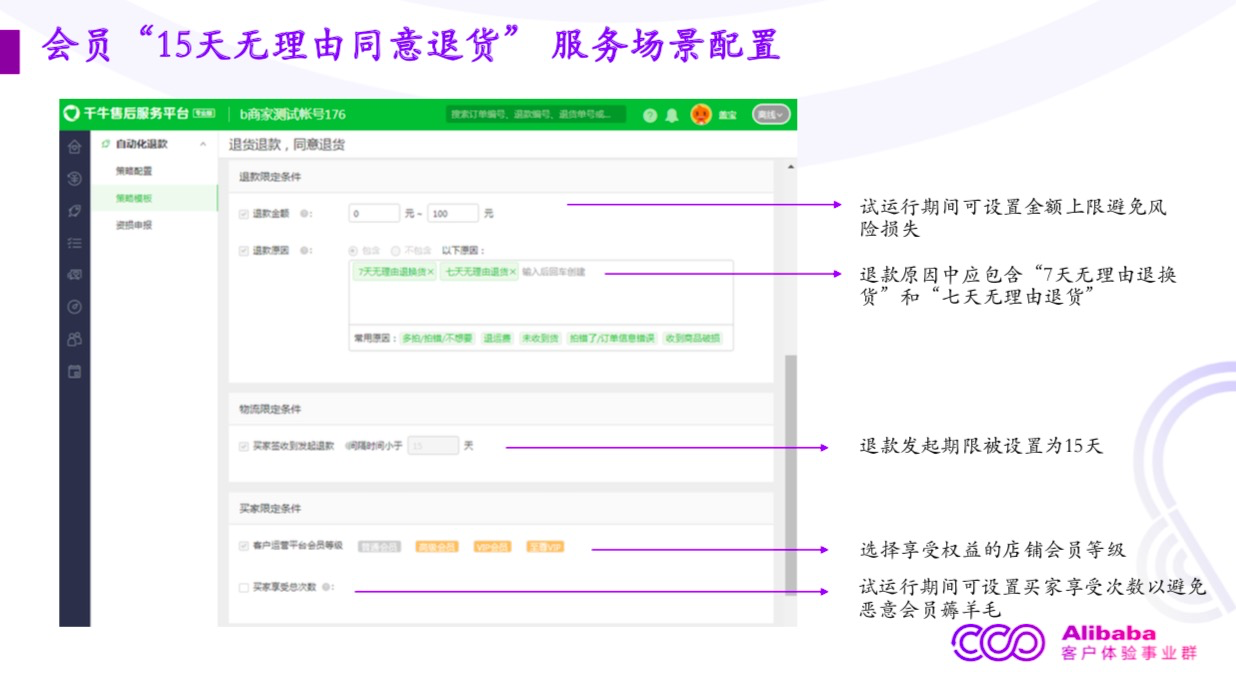
Task: Add common reason 退运费
Action: 497,339
